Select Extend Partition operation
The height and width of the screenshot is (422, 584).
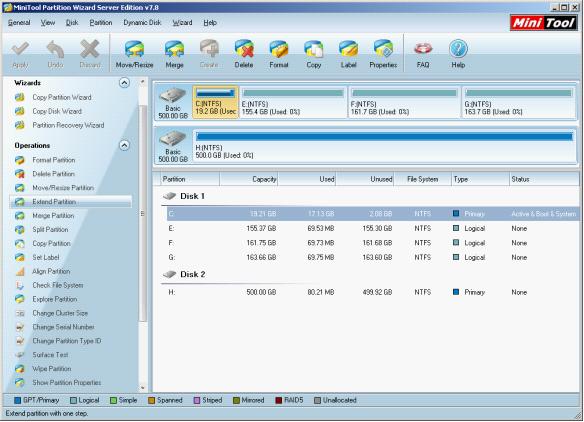click(x=71, y=202)
